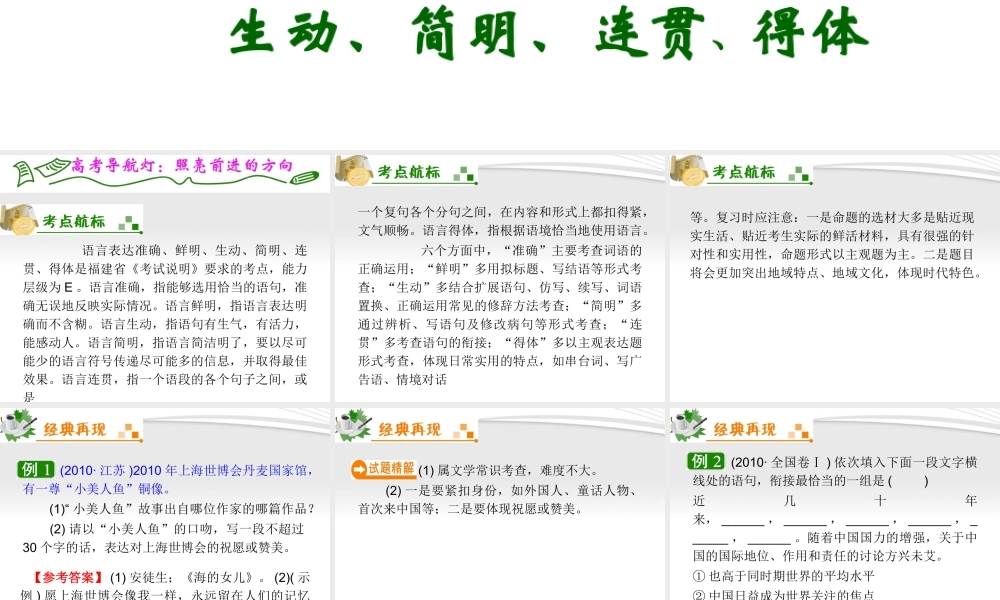
Task: Click the line 国的国际地位、作用和责任的讨论方兴未艾
Action: point(818,556)
